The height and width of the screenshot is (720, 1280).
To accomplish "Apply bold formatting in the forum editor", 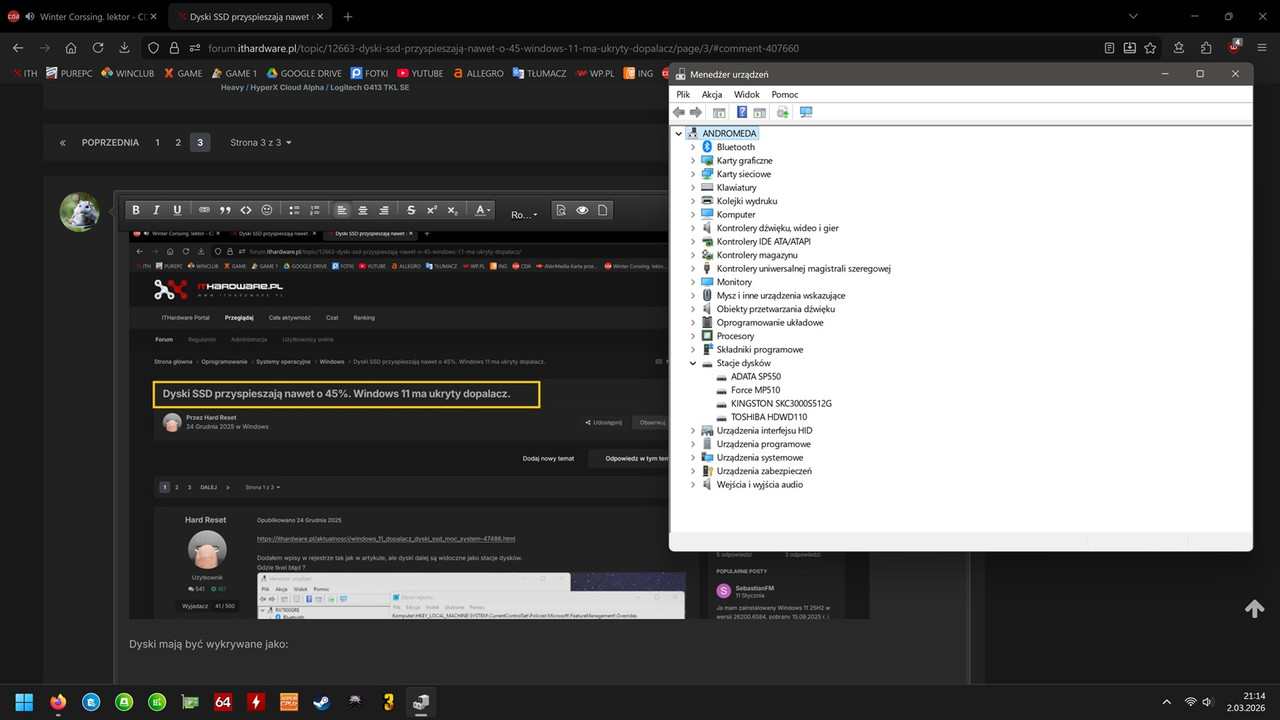I will pos(136,210).
